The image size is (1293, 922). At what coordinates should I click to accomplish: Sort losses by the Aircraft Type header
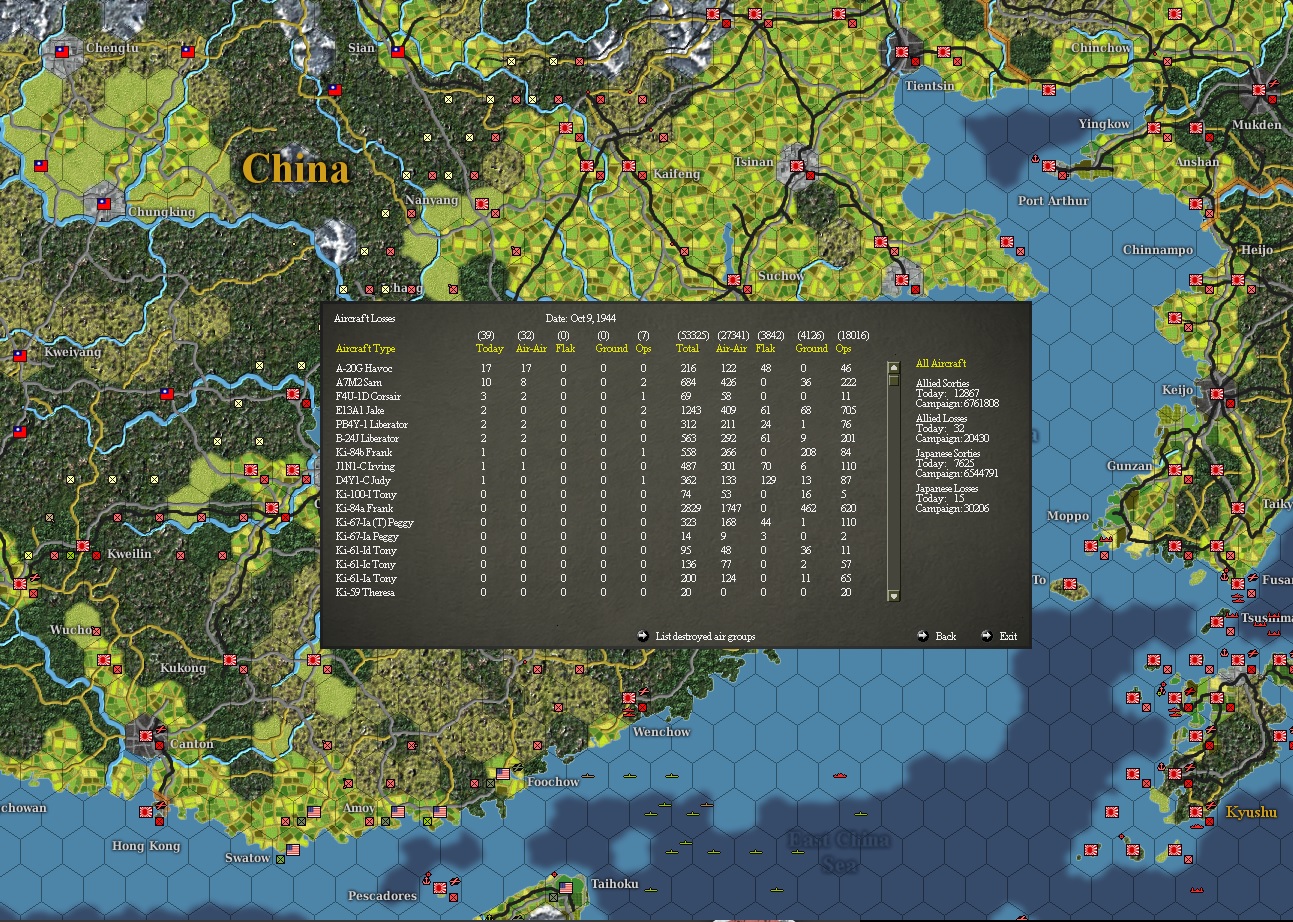(366, 349)
